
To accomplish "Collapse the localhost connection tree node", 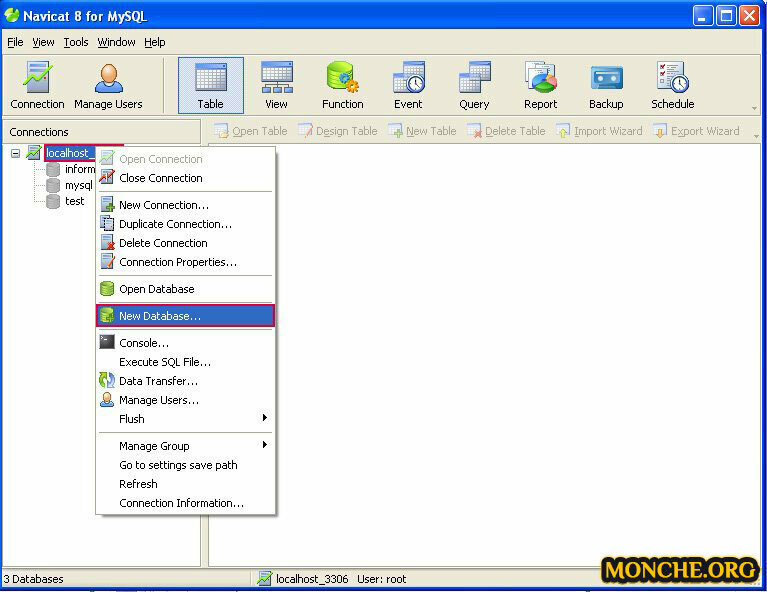I will point(16,153).
